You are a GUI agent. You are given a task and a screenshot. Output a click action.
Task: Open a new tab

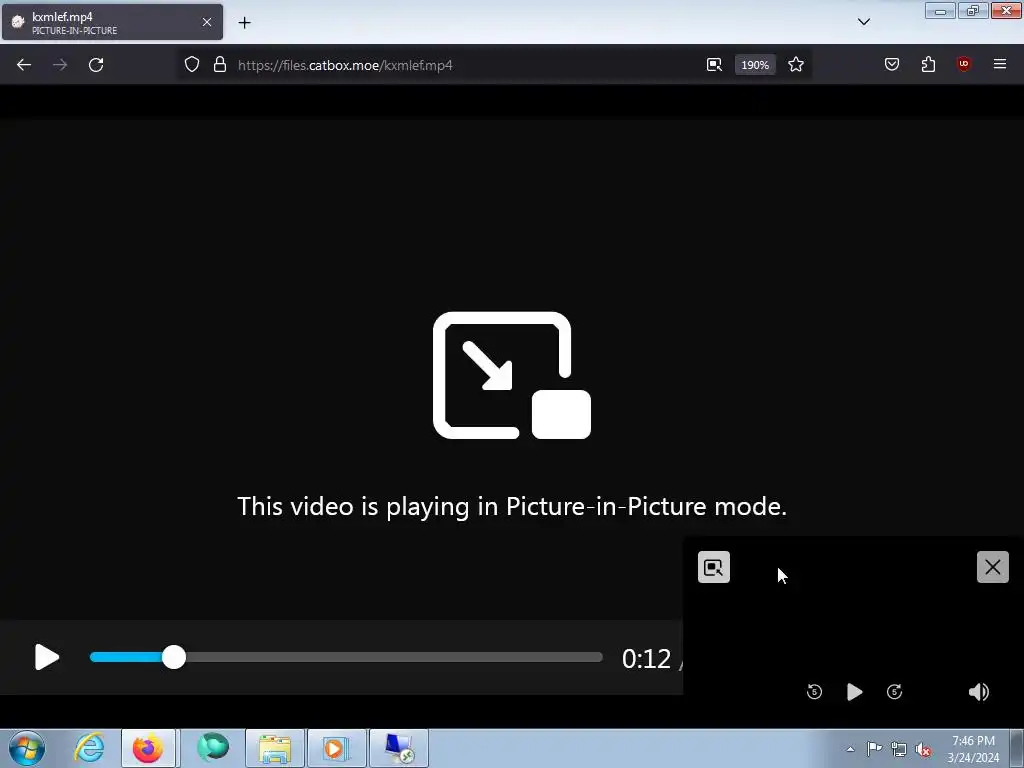[x=244, y=23]
